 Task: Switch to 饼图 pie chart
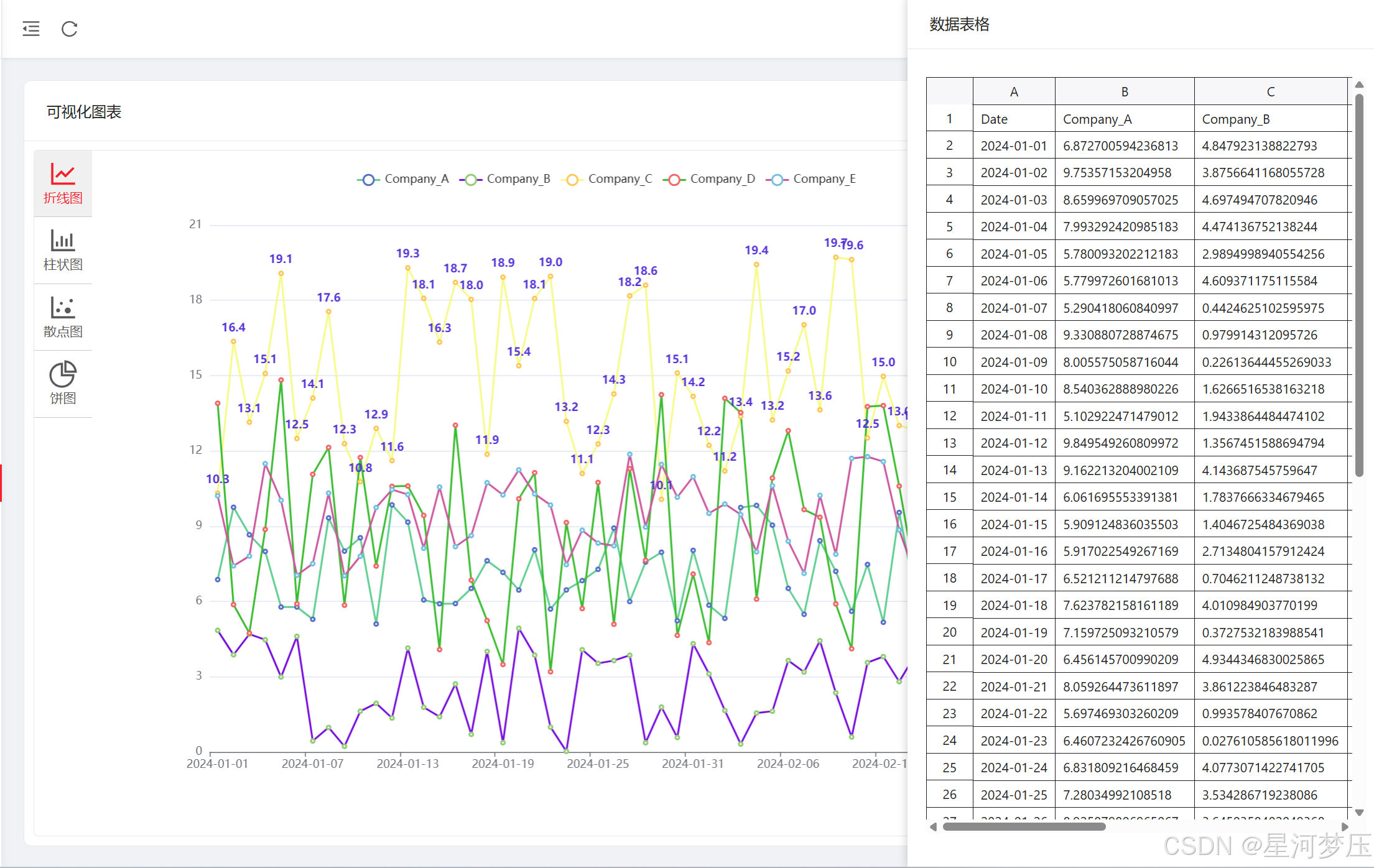click(63, 384)
